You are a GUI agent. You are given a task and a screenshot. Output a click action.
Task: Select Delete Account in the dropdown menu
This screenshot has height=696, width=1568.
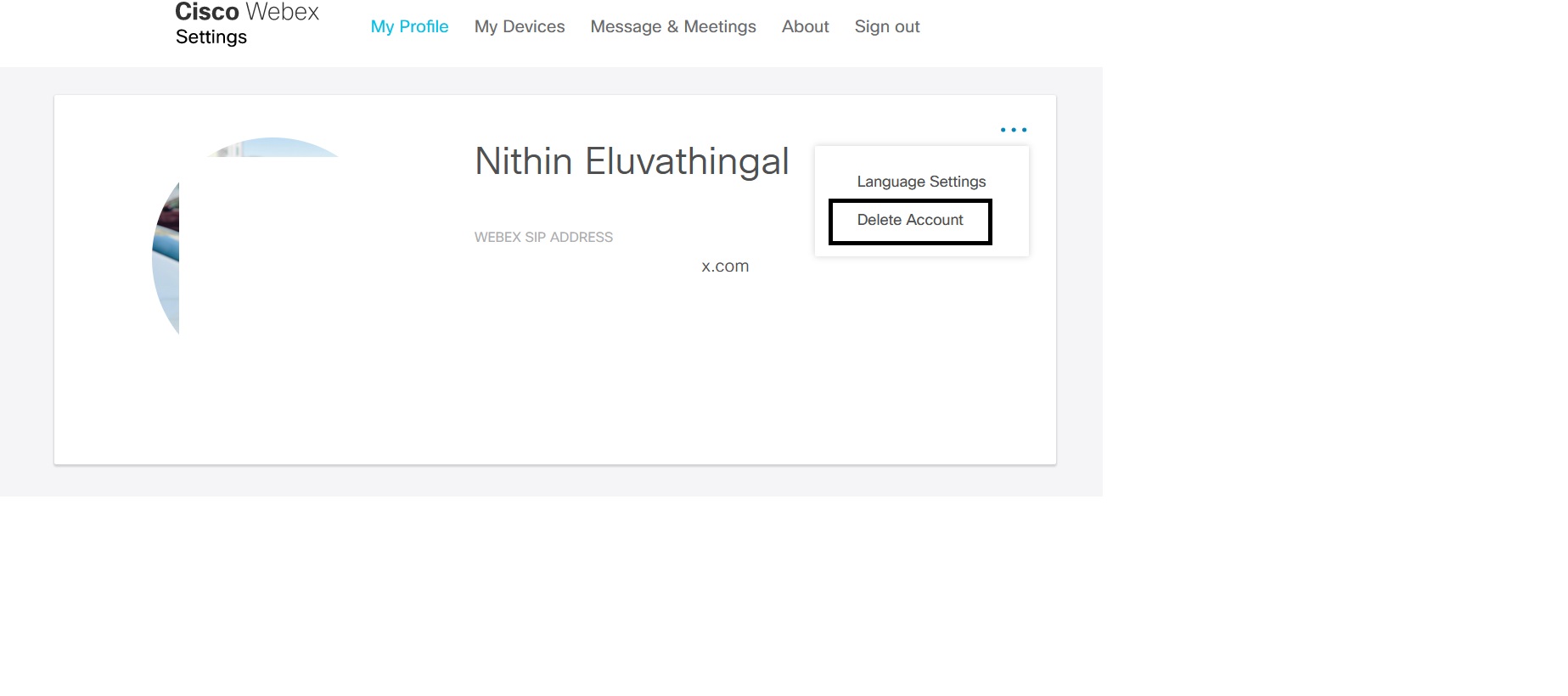910,221
